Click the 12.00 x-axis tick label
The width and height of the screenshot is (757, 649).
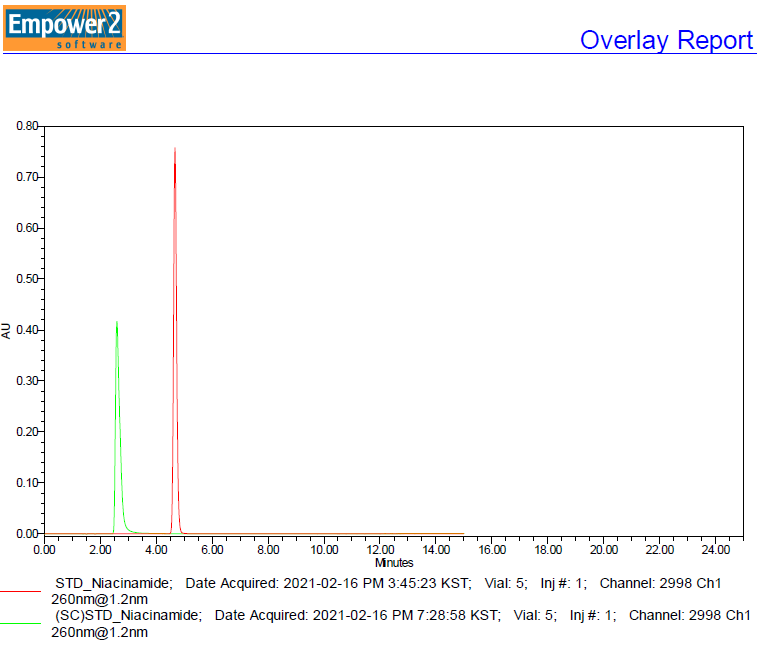[x=380, y=550]
